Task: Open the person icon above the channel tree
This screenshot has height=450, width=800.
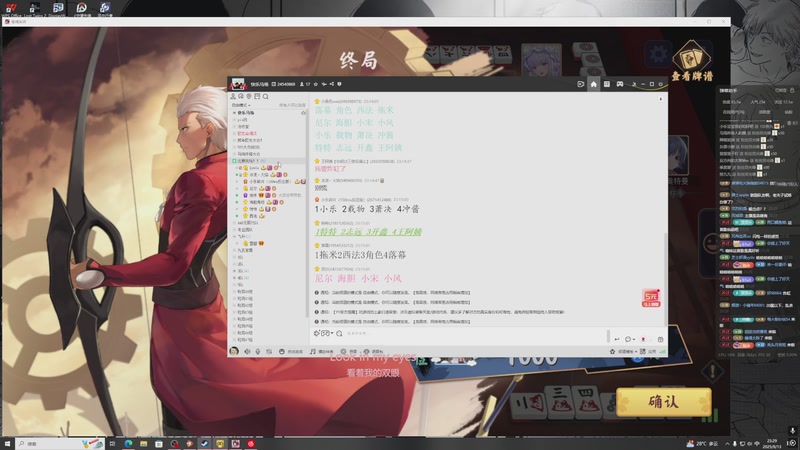Action: [233, 96]
